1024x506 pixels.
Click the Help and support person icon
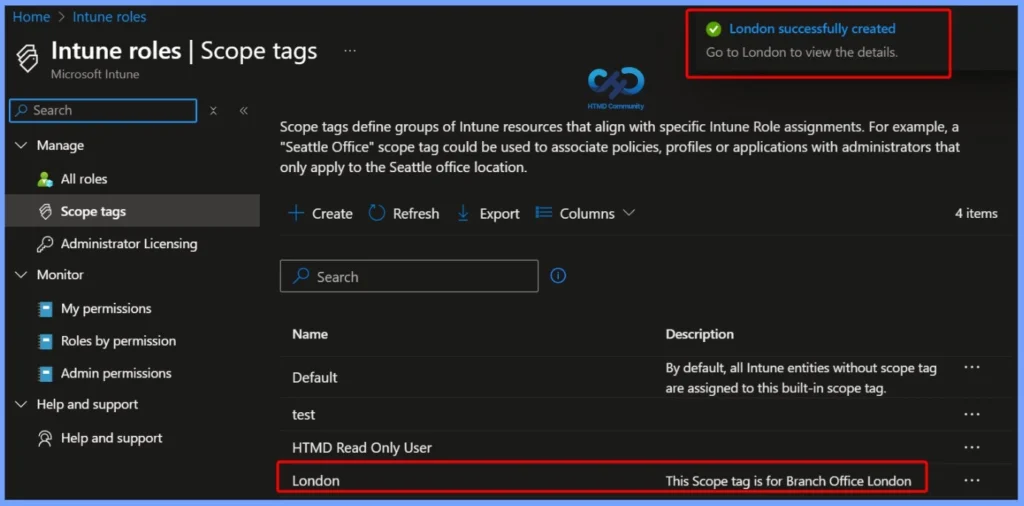[x=45, y=438]
